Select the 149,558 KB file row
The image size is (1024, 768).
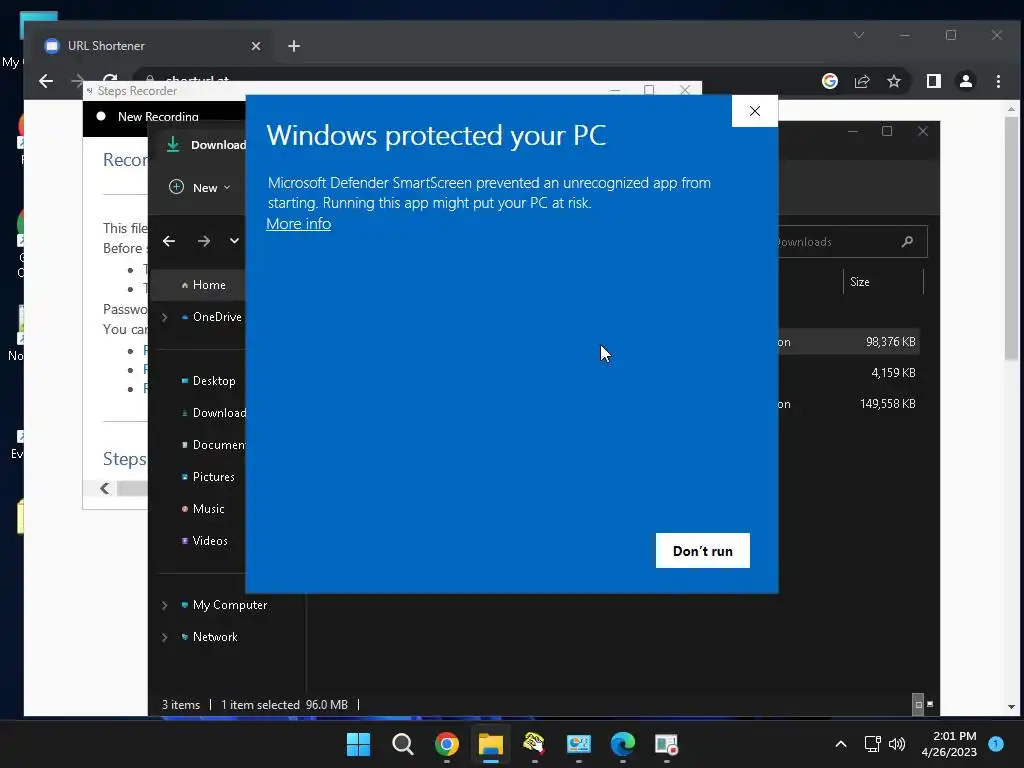click(x=848, y=404)
